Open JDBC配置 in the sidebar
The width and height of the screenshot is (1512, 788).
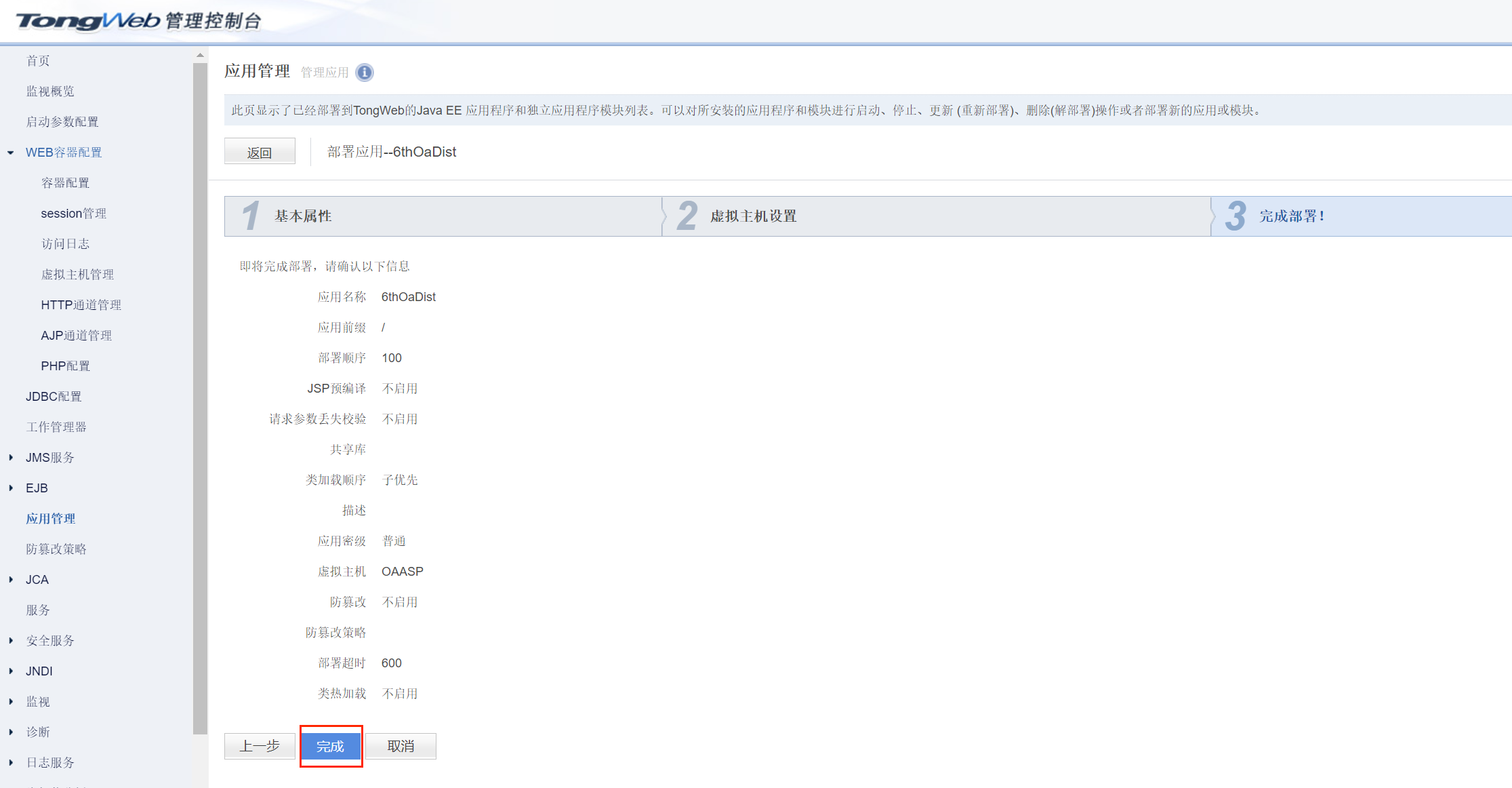54,397
